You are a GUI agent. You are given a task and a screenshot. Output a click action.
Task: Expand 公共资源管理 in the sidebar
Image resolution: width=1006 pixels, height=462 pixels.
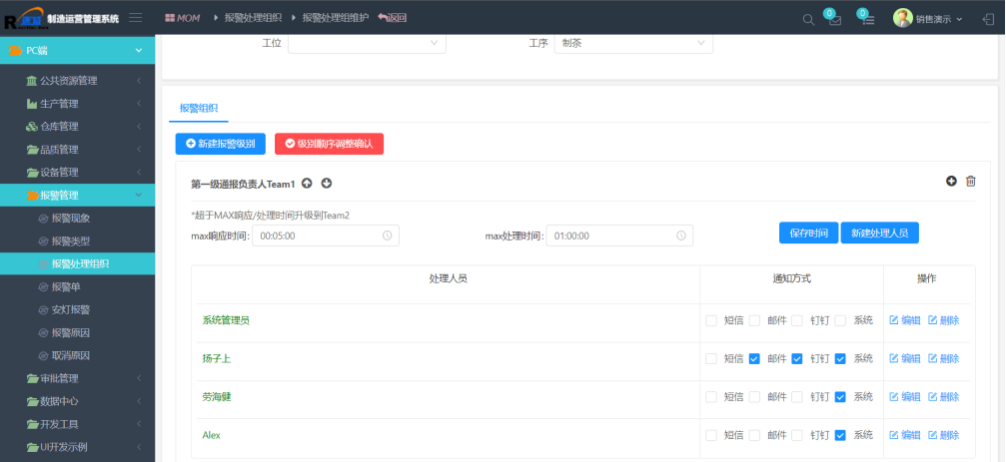coord(78,81)
